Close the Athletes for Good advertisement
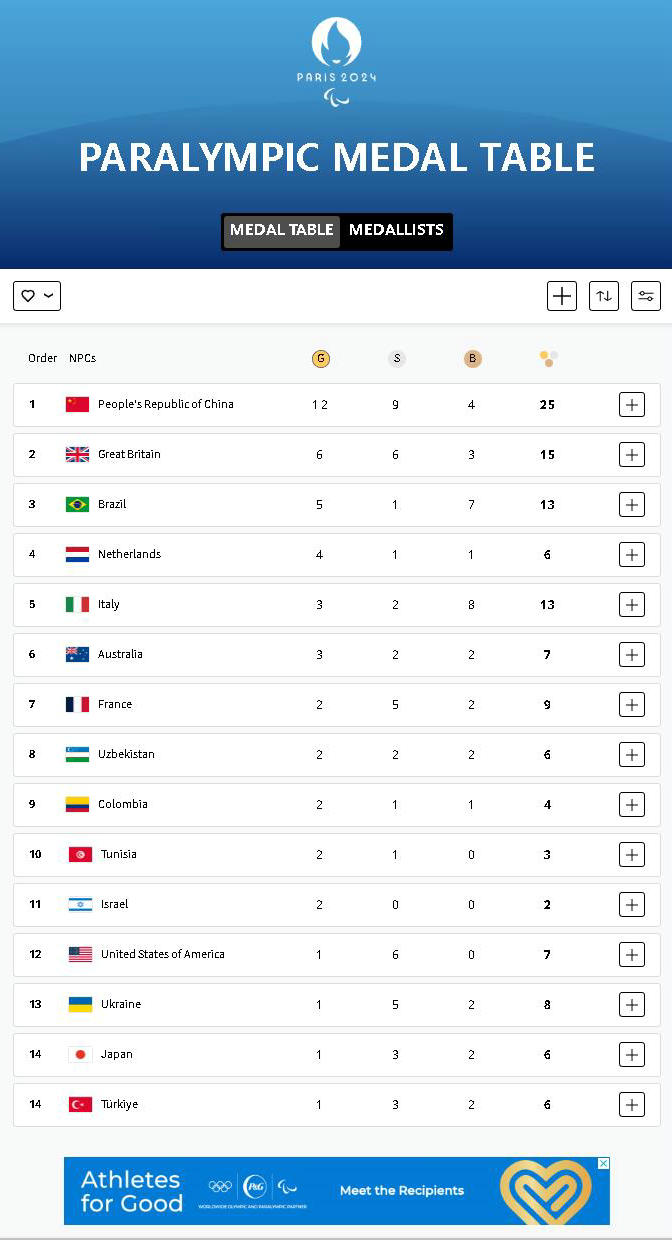 tap(603, 1164)
